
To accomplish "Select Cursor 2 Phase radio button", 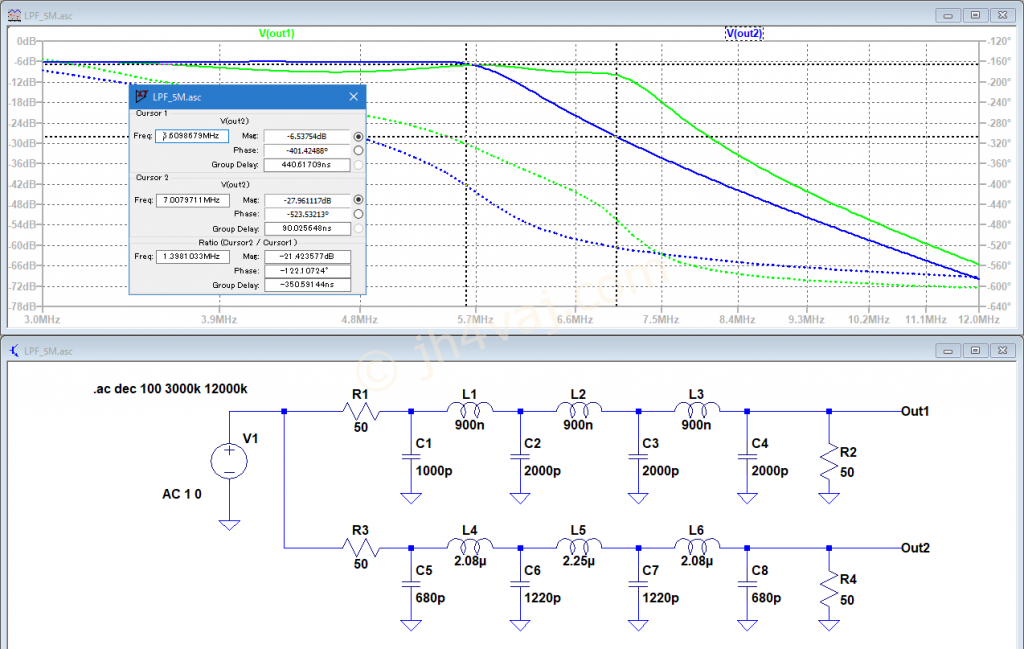I will 359,214.
